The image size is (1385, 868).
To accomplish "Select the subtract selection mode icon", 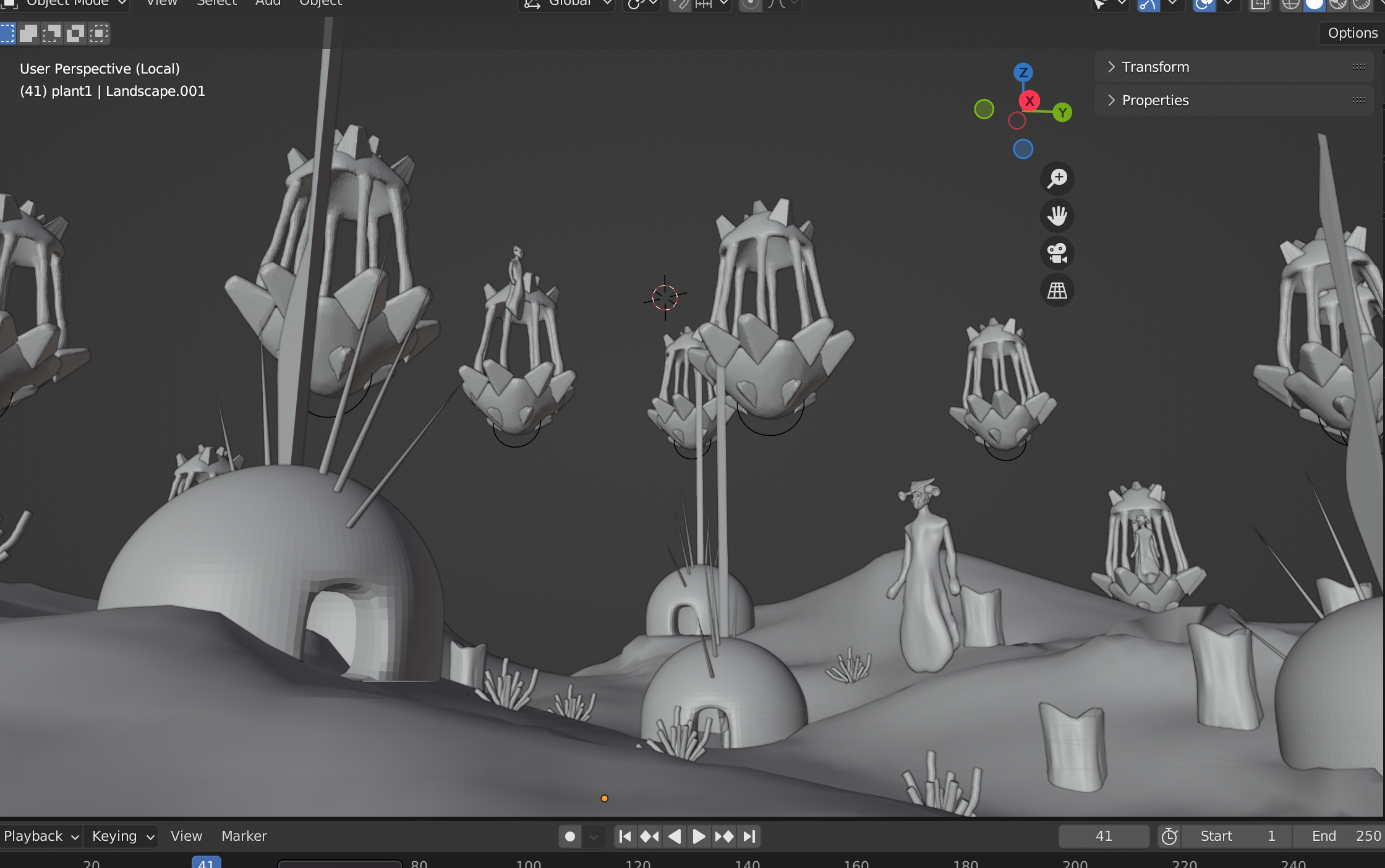I will 52,33.
